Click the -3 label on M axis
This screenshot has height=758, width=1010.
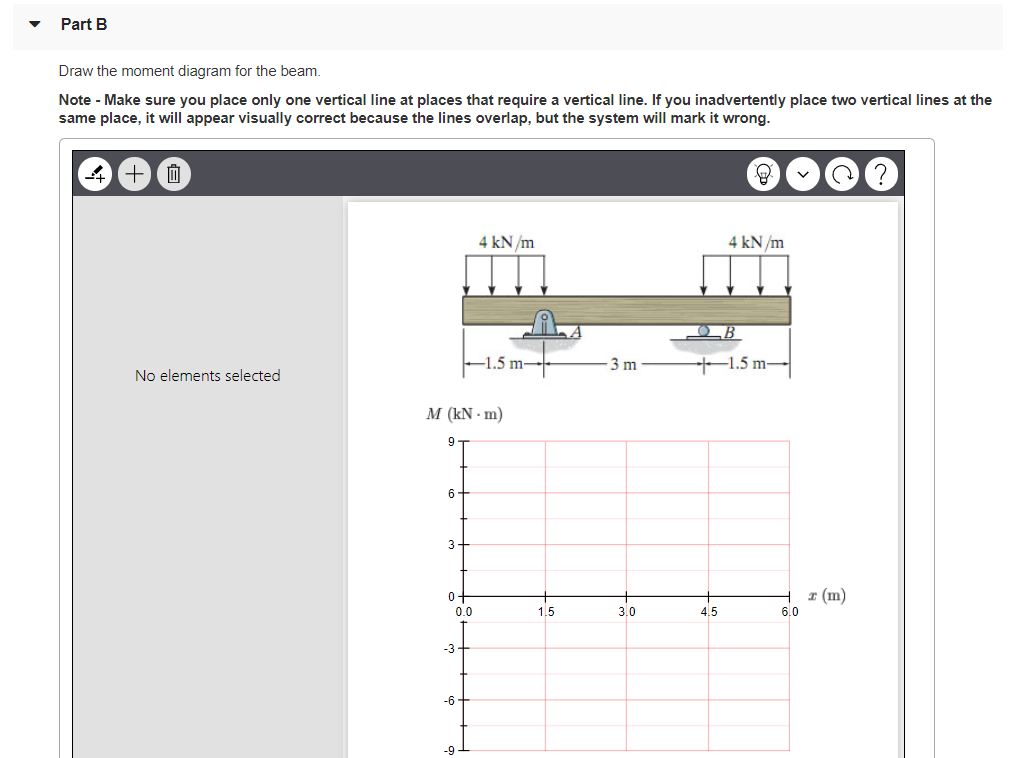tap(449, 649)
